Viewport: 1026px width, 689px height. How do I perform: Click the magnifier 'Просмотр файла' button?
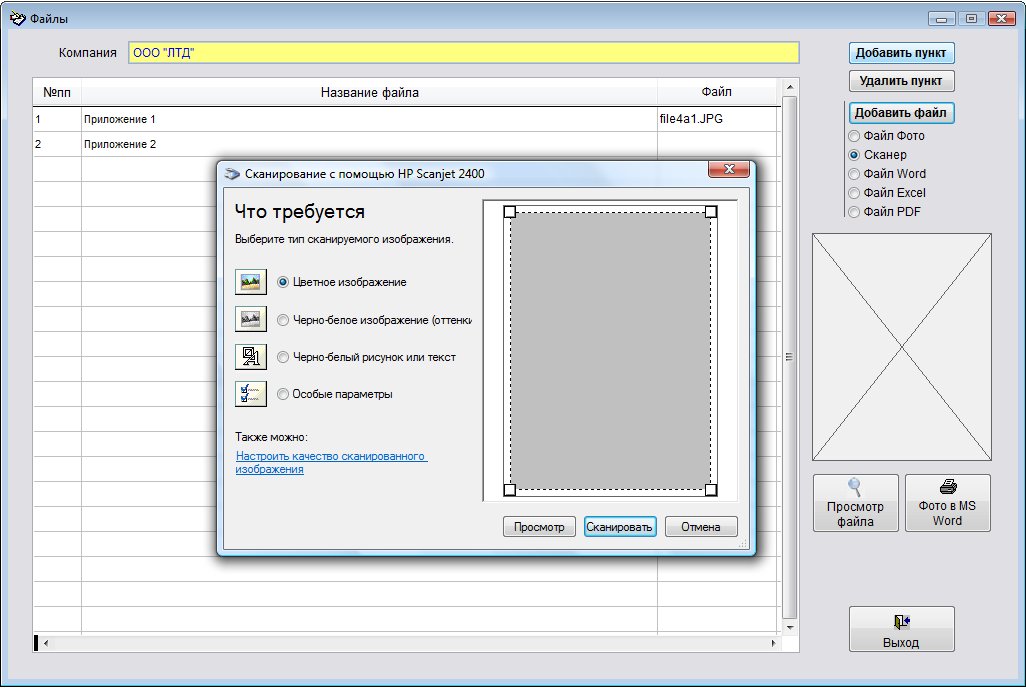[x=855, y=503]
